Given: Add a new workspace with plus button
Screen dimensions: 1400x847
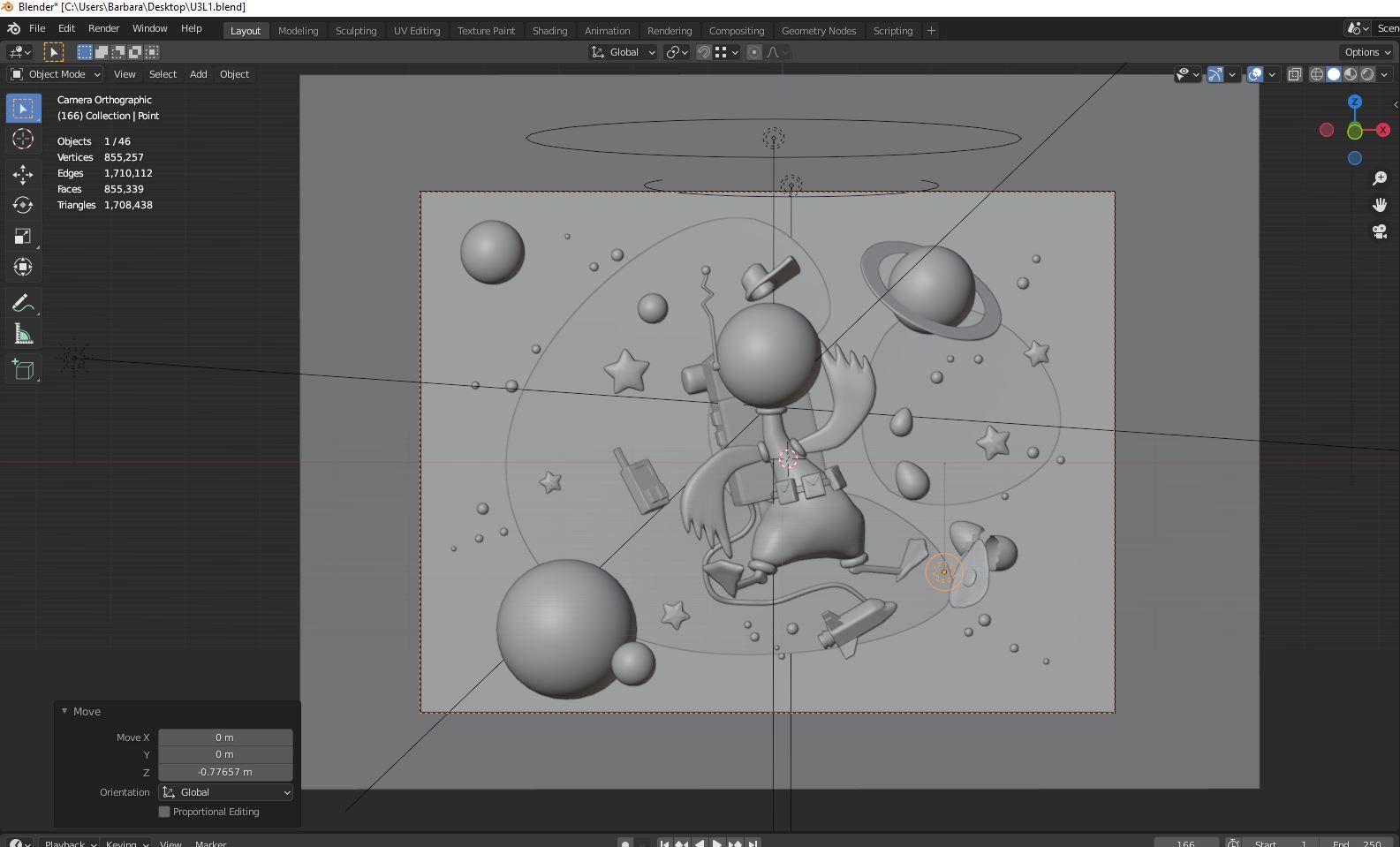Looking at the screenshot, I should coord(931,31).
